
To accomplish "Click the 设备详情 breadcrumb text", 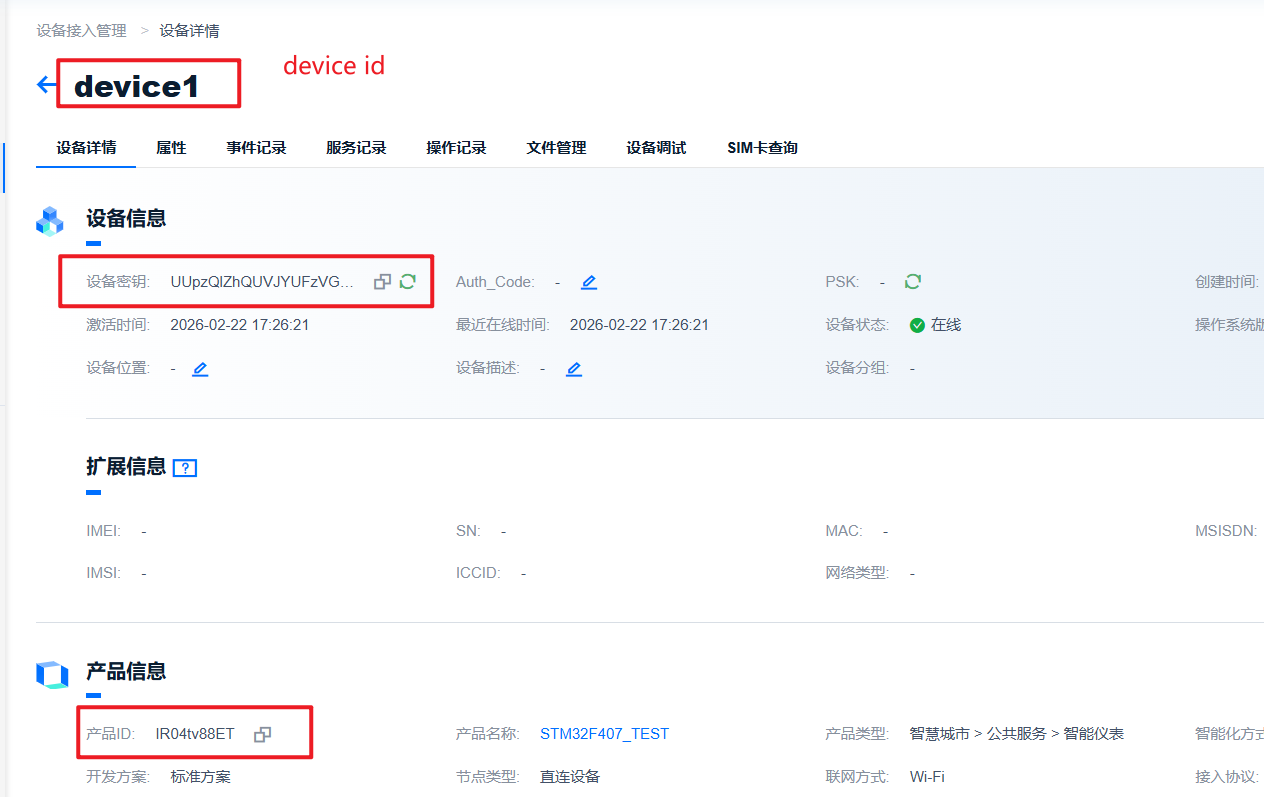I will click(x=189, y=30).
